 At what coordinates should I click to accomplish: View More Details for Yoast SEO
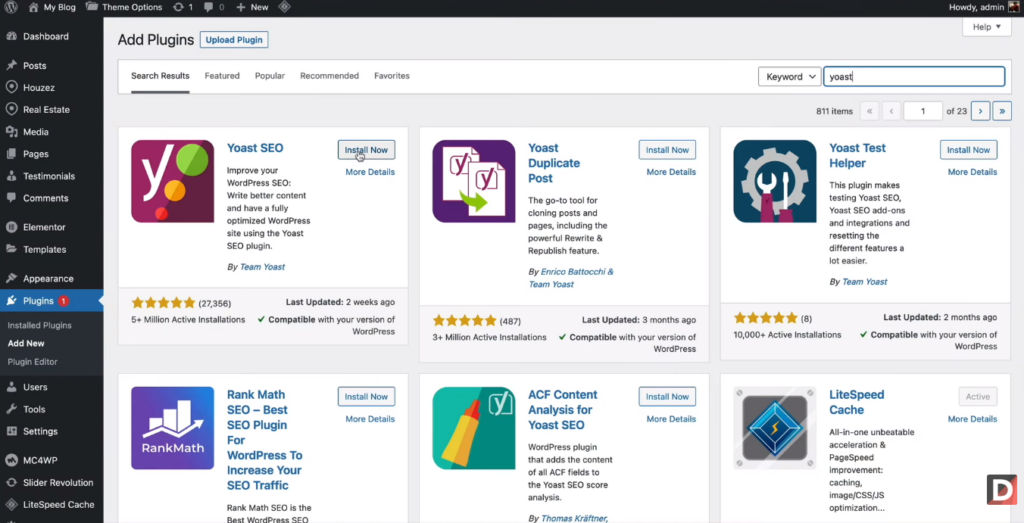coord(370,172)
